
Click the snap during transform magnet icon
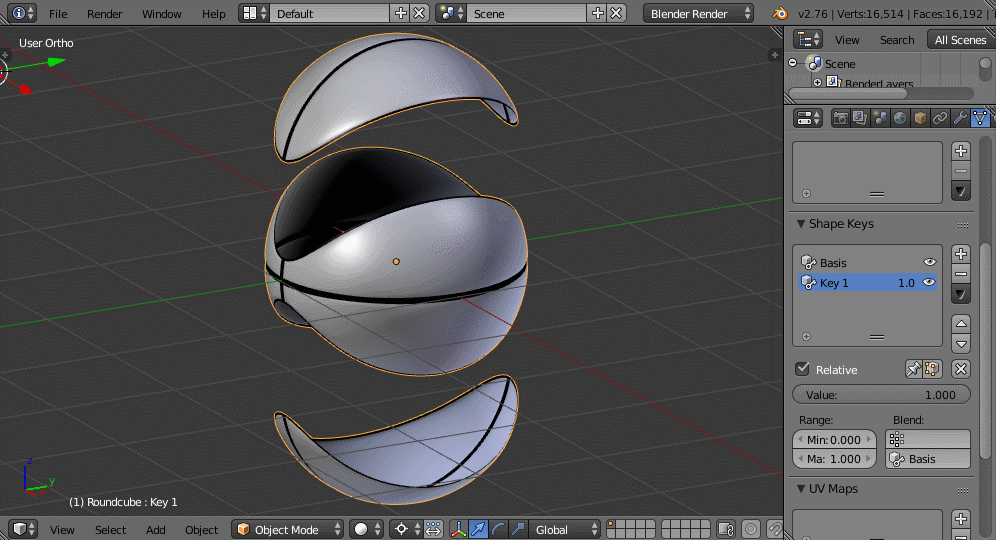click(x=774, y=529)
